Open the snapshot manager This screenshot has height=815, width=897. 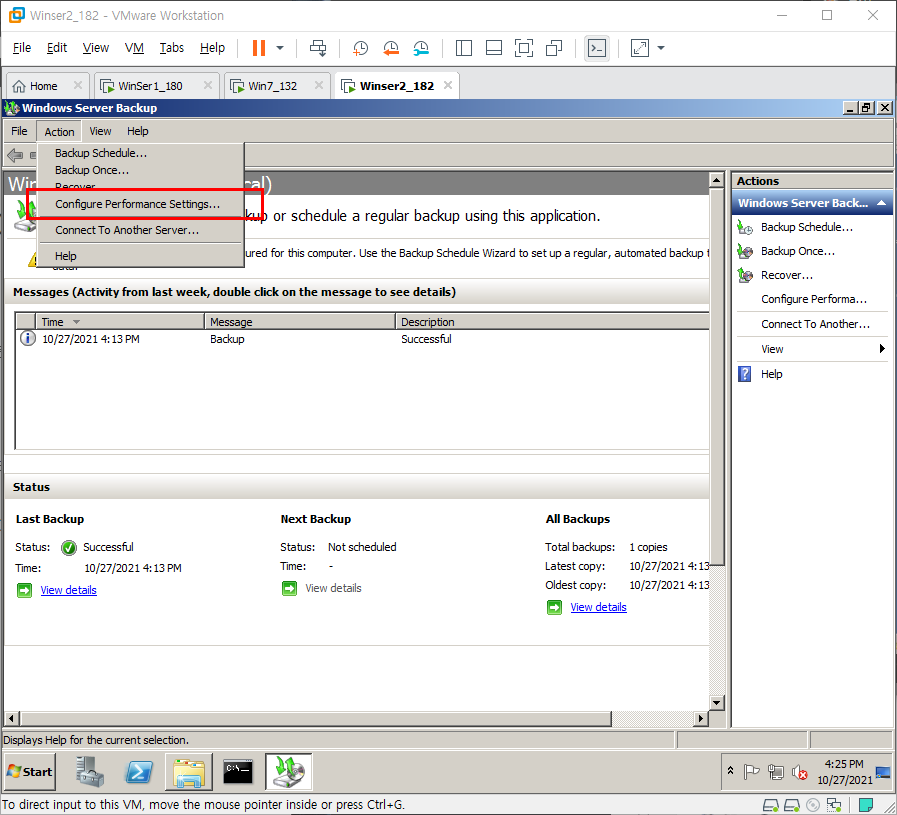pos(421,48)
